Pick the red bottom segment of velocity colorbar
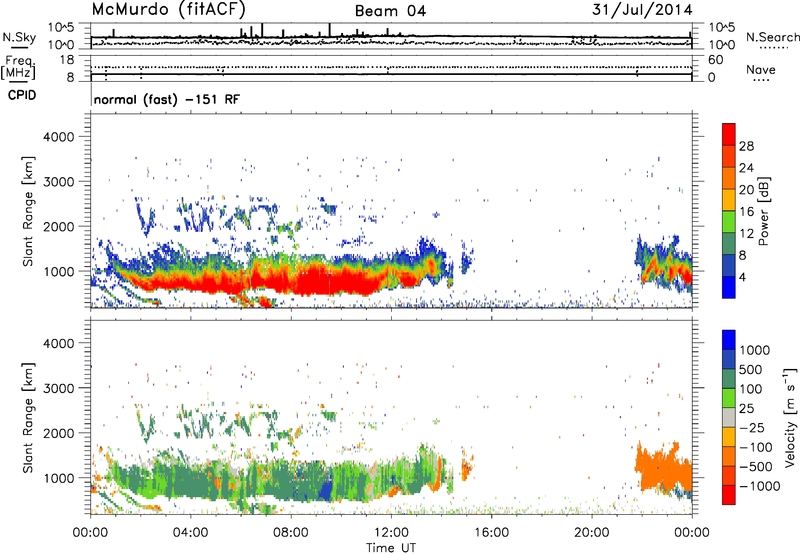This screenshot has width=800, height=554. click(729, 495)
